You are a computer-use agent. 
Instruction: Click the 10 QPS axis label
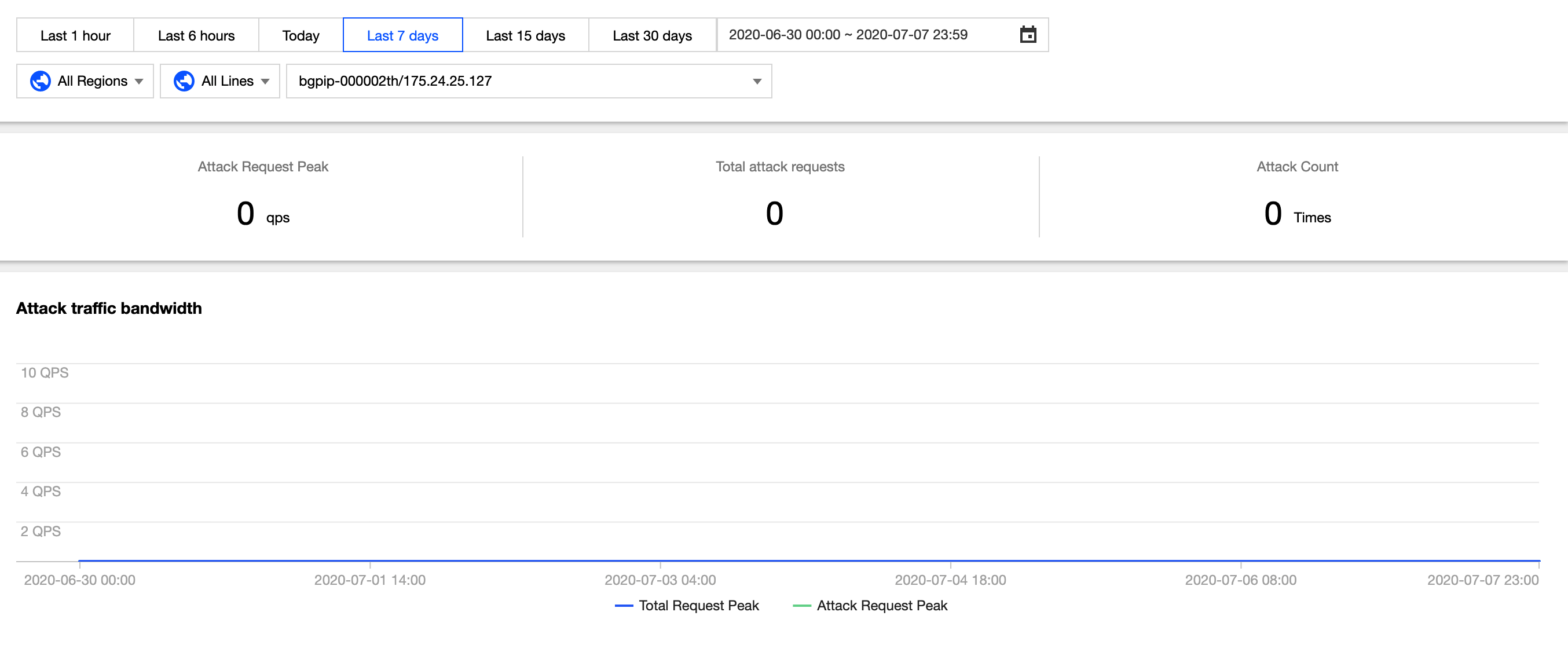click(x=45, y=372)
